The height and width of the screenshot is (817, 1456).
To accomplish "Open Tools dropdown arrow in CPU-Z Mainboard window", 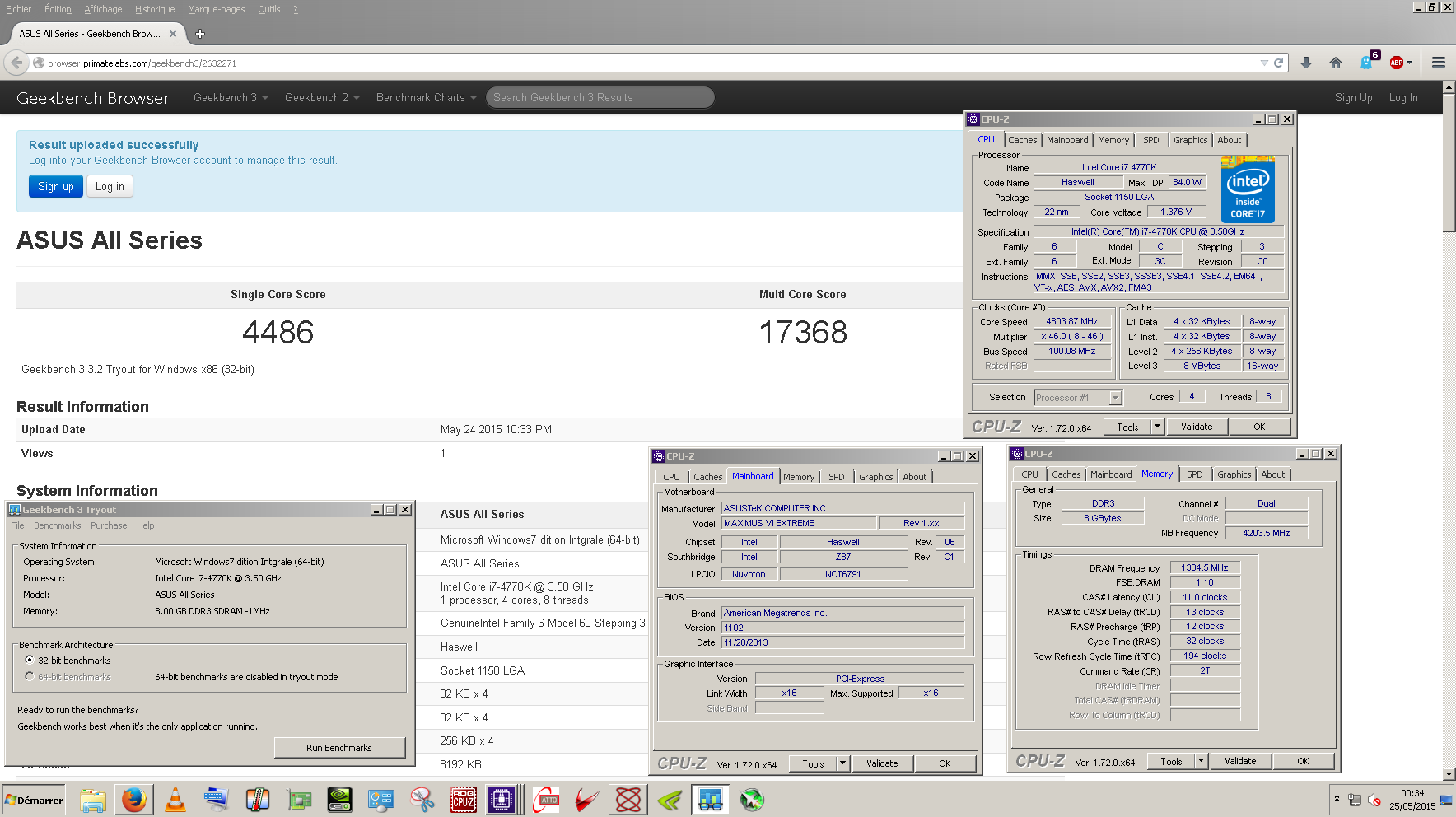I will [842, 763].
